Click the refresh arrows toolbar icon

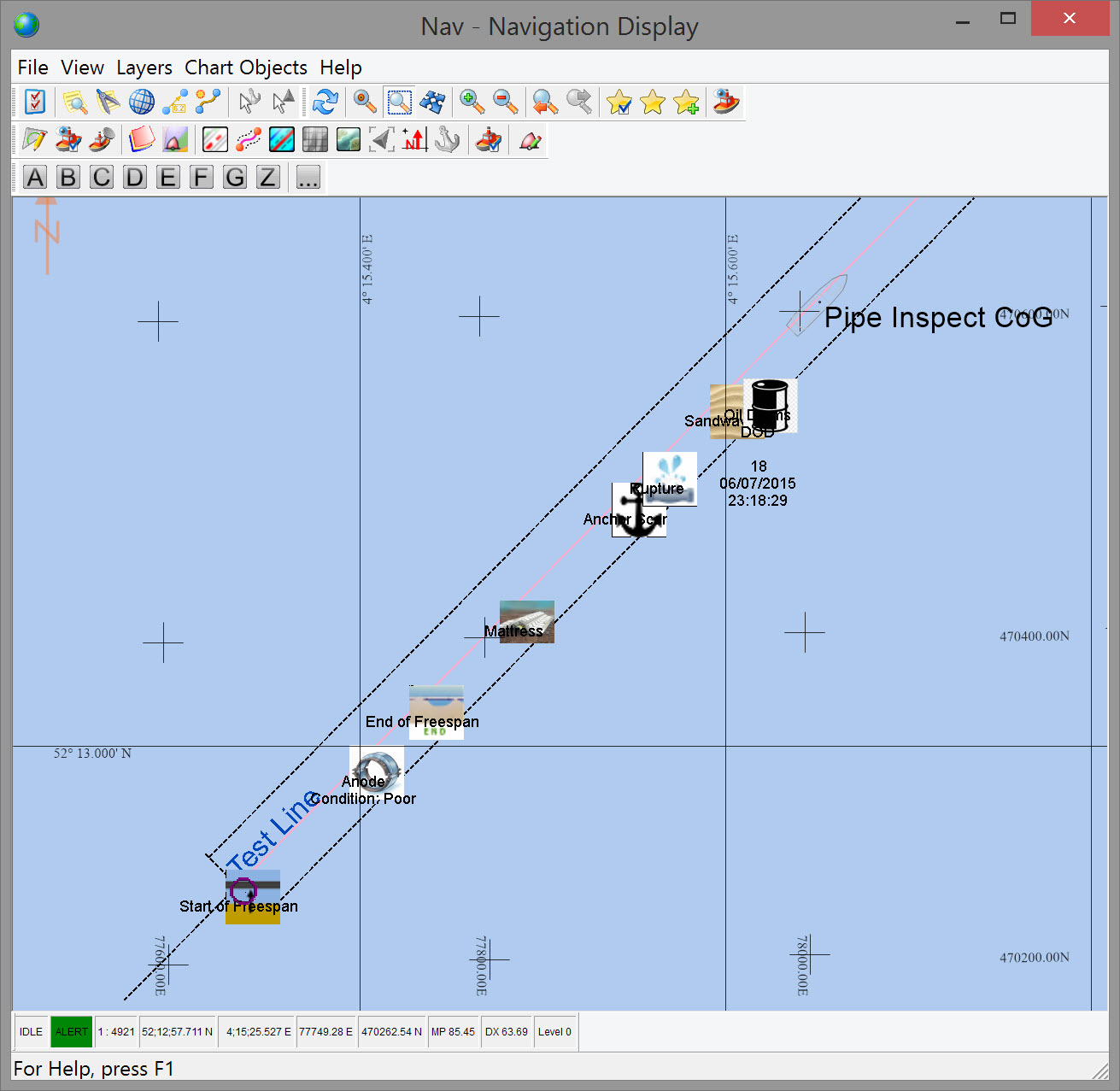(x=325, y=103)
